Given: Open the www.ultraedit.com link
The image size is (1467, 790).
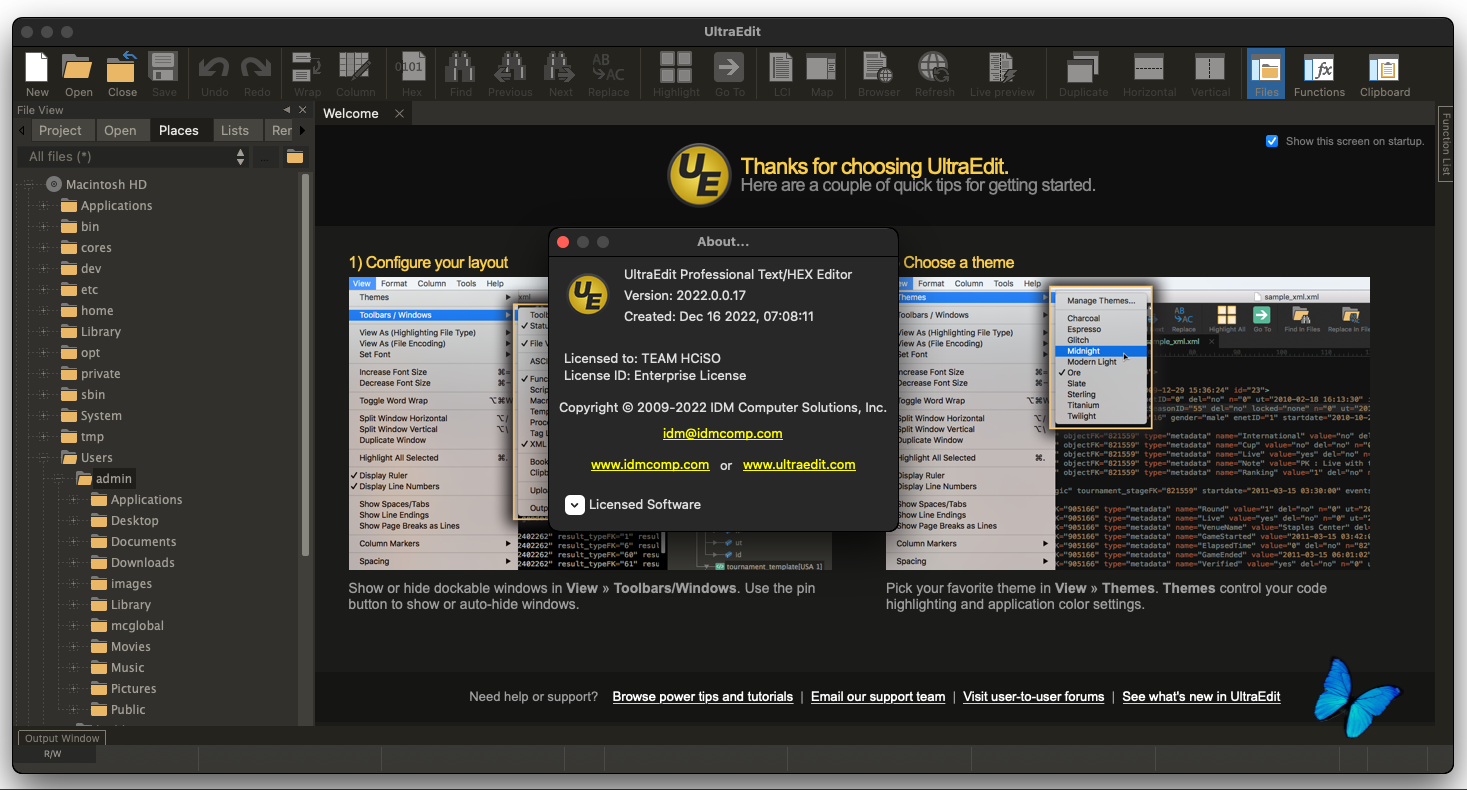Looking at the screenshot, I should tap(799, 465).
